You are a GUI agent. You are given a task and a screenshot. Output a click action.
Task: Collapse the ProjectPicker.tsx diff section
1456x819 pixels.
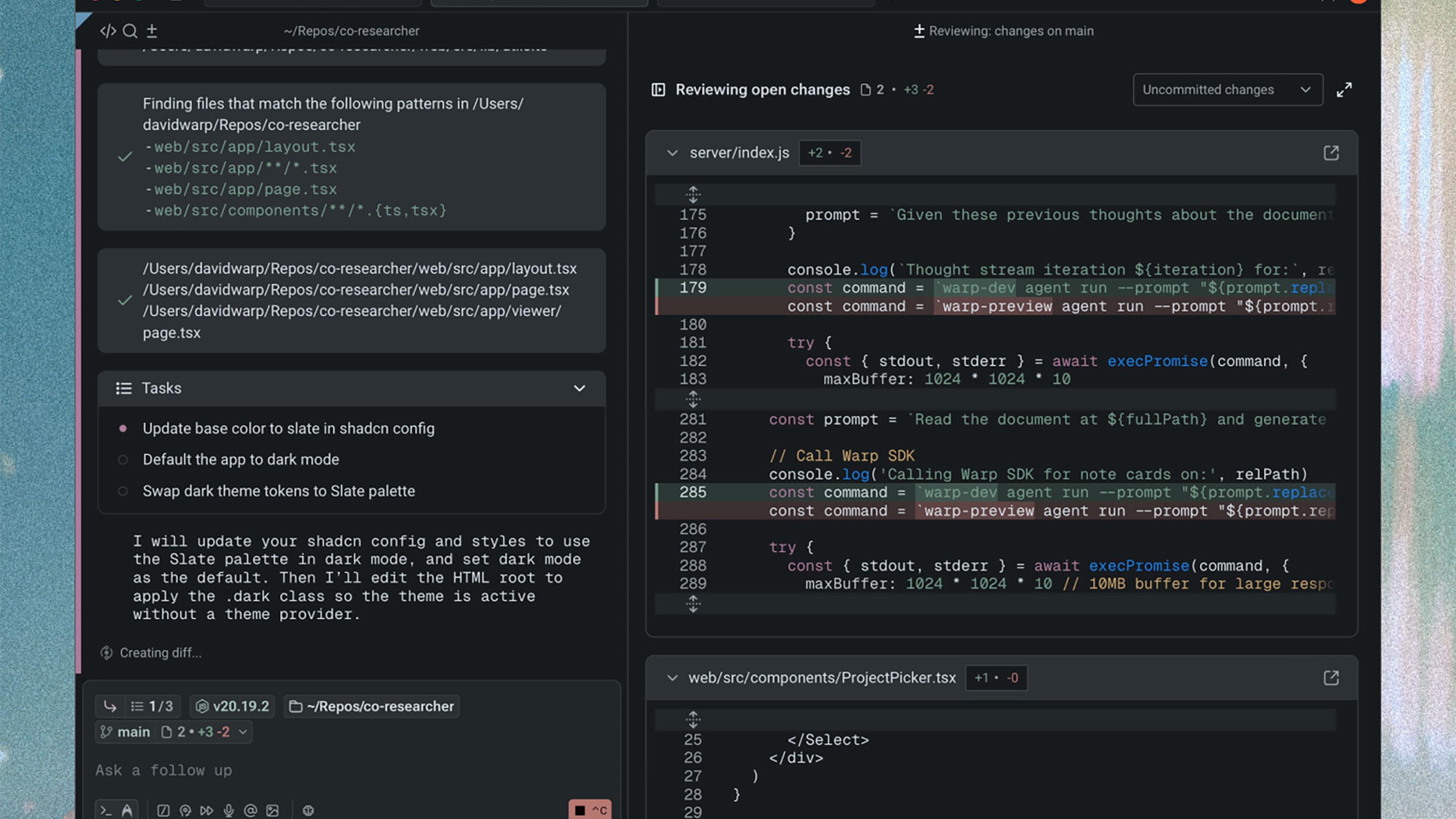[672, 678]
